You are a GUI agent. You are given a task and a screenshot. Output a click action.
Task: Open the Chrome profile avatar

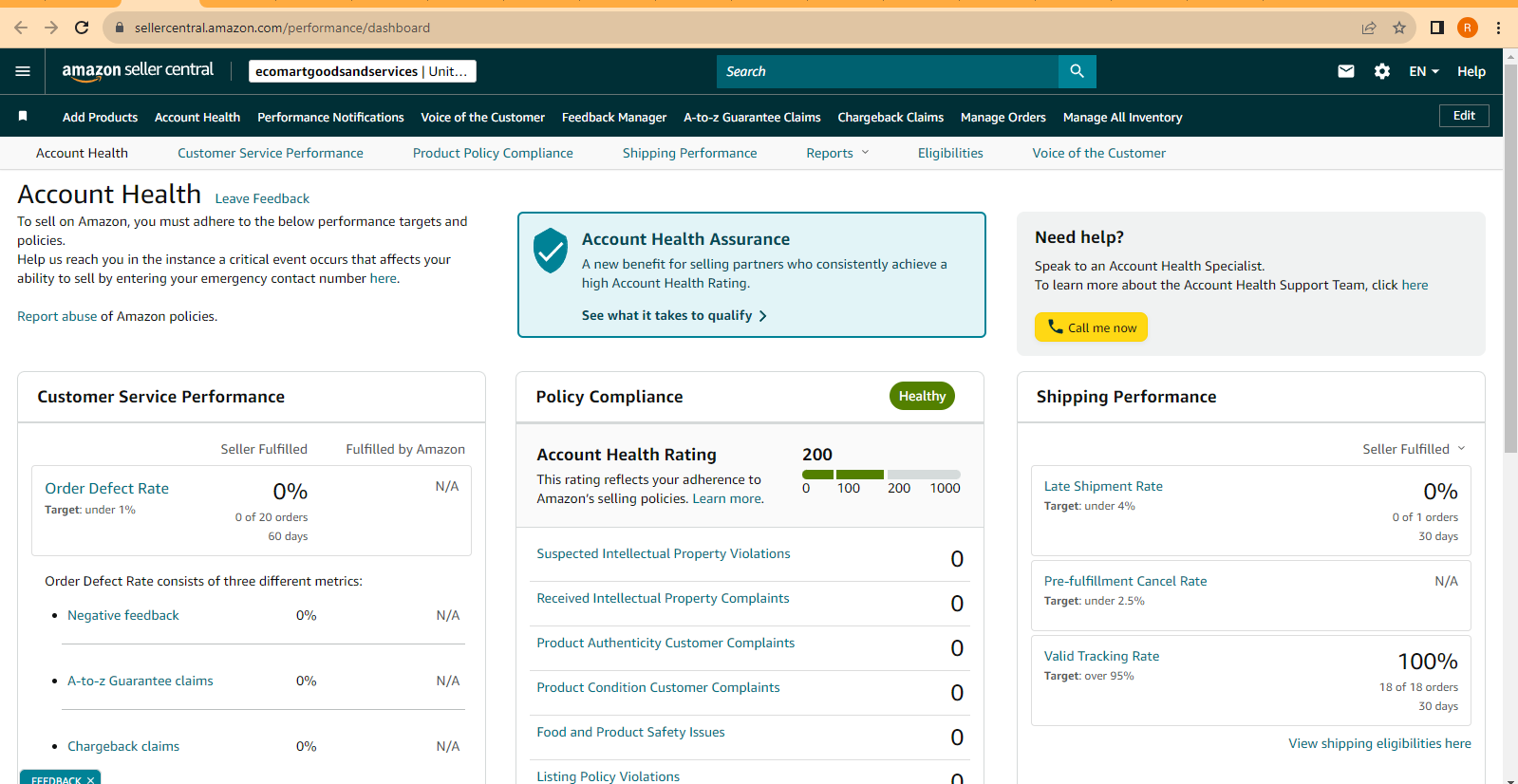point(1468,28)
